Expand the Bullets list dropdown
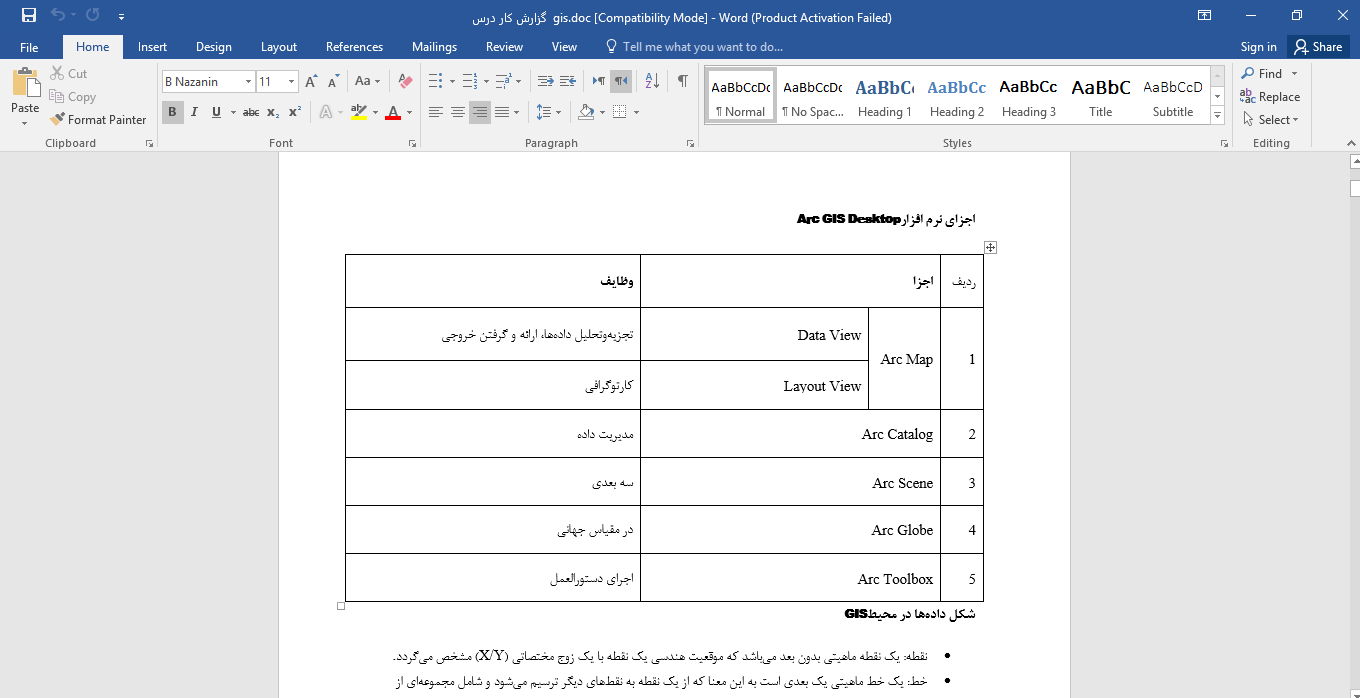Image resolution: width=1360 pixels, height=698 pixels. point(452,81)
